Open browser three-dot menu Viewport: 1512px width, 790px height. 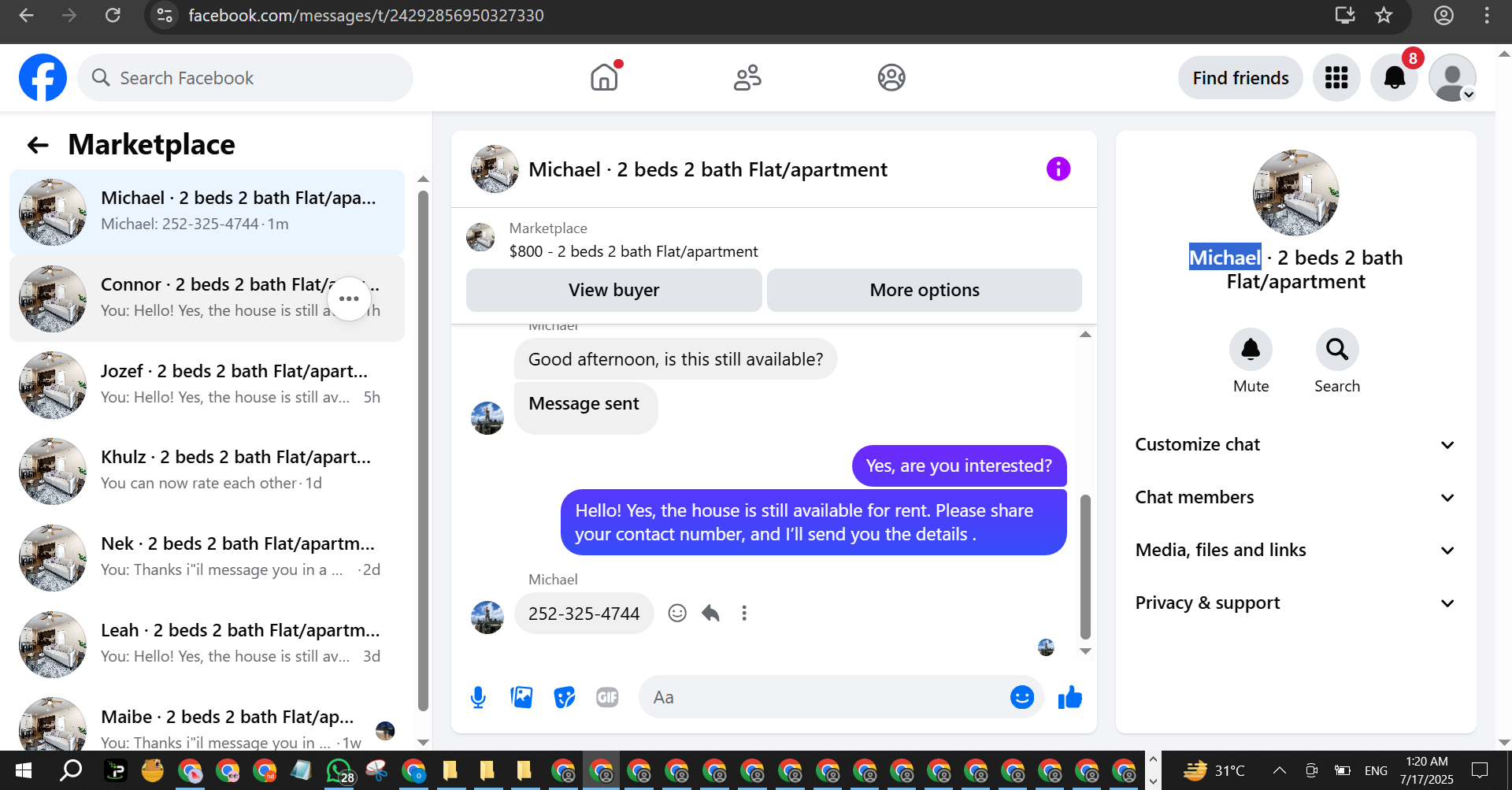point(1487,15)
